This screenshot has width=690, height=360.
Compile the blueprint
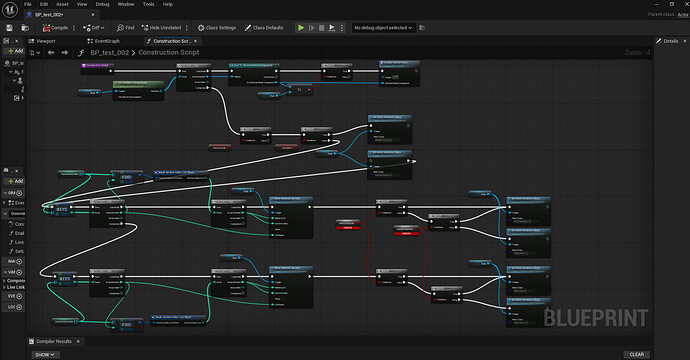click(x=55, y=28)
